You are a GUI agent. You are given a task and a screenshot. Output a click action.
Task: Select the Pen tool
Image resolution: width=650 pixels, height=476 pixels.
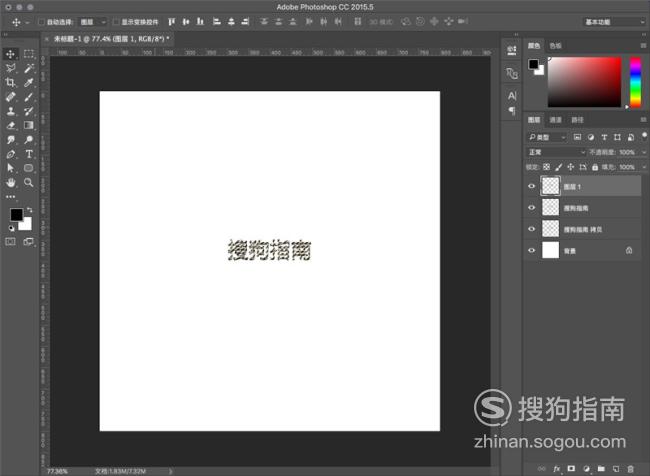(x=11, y=154)
